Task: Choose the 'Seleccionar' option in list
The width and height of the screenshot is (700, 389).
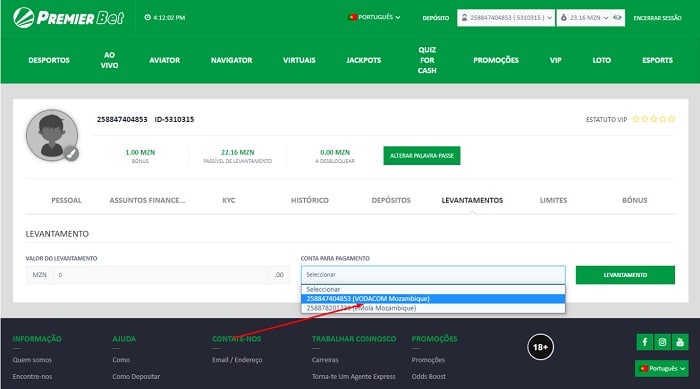Action: (x=433, y=289)
